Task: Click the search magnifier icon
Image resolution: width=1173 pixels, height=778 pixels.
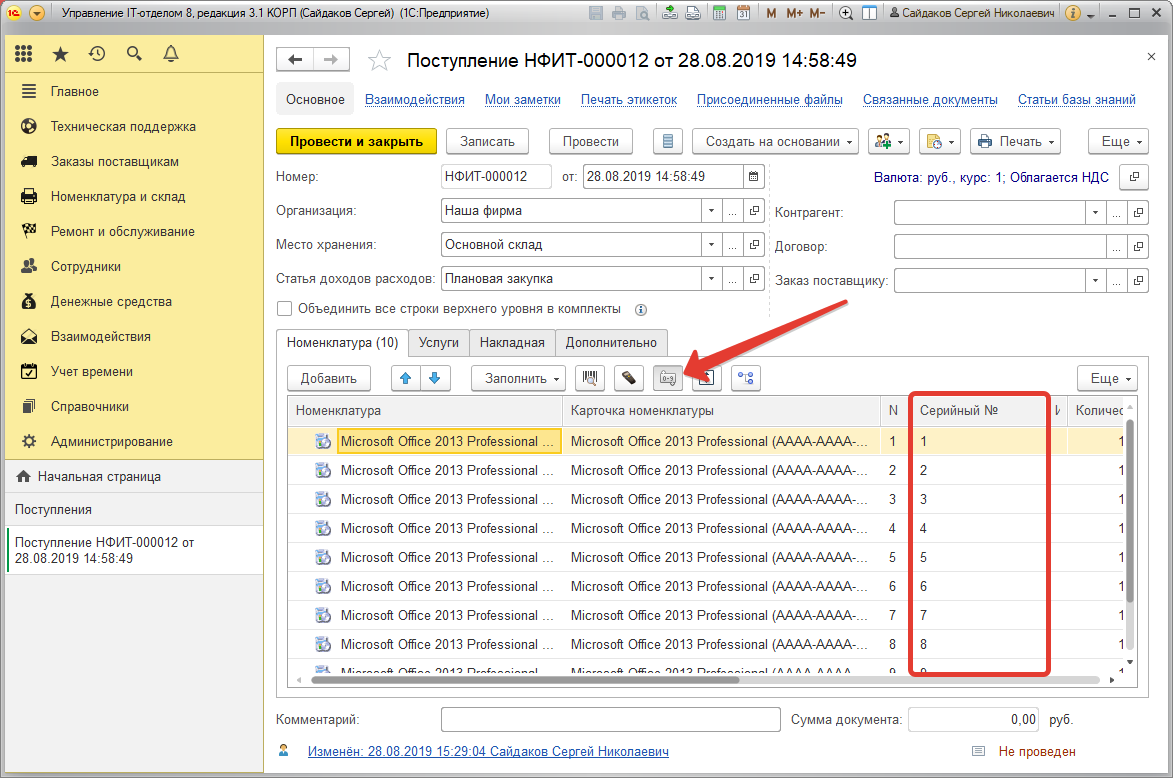Action: pos(134,54)
